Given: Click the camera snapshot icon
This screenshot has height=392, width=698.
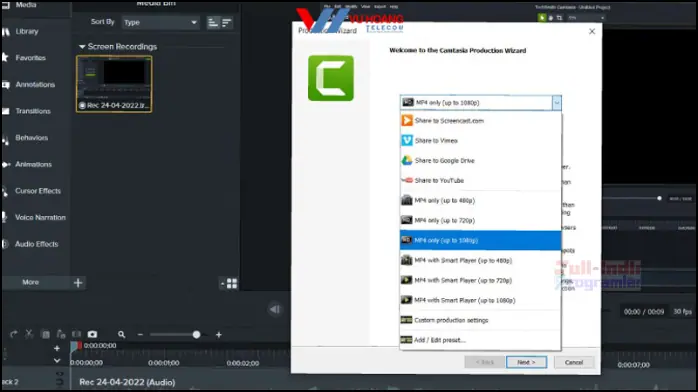Looking at the screenshot, I should [92, 334].
